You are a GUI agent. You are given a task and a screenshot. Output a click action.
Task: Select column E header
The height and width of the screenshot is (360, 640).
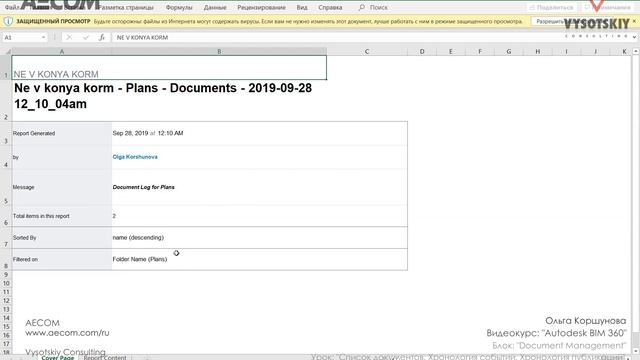(x=451, y=51)
